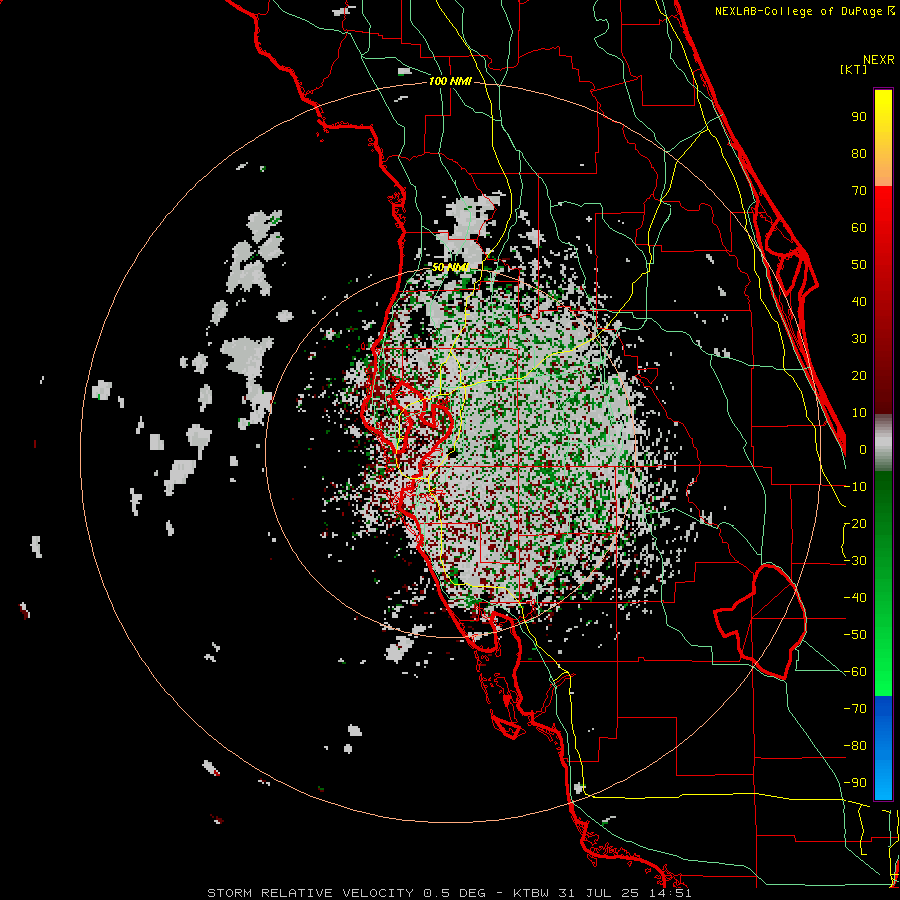Click the -90 value on velocity scale
Image resolution: width=900 pixels, height=900 pixels.
[x=855, y=783]
